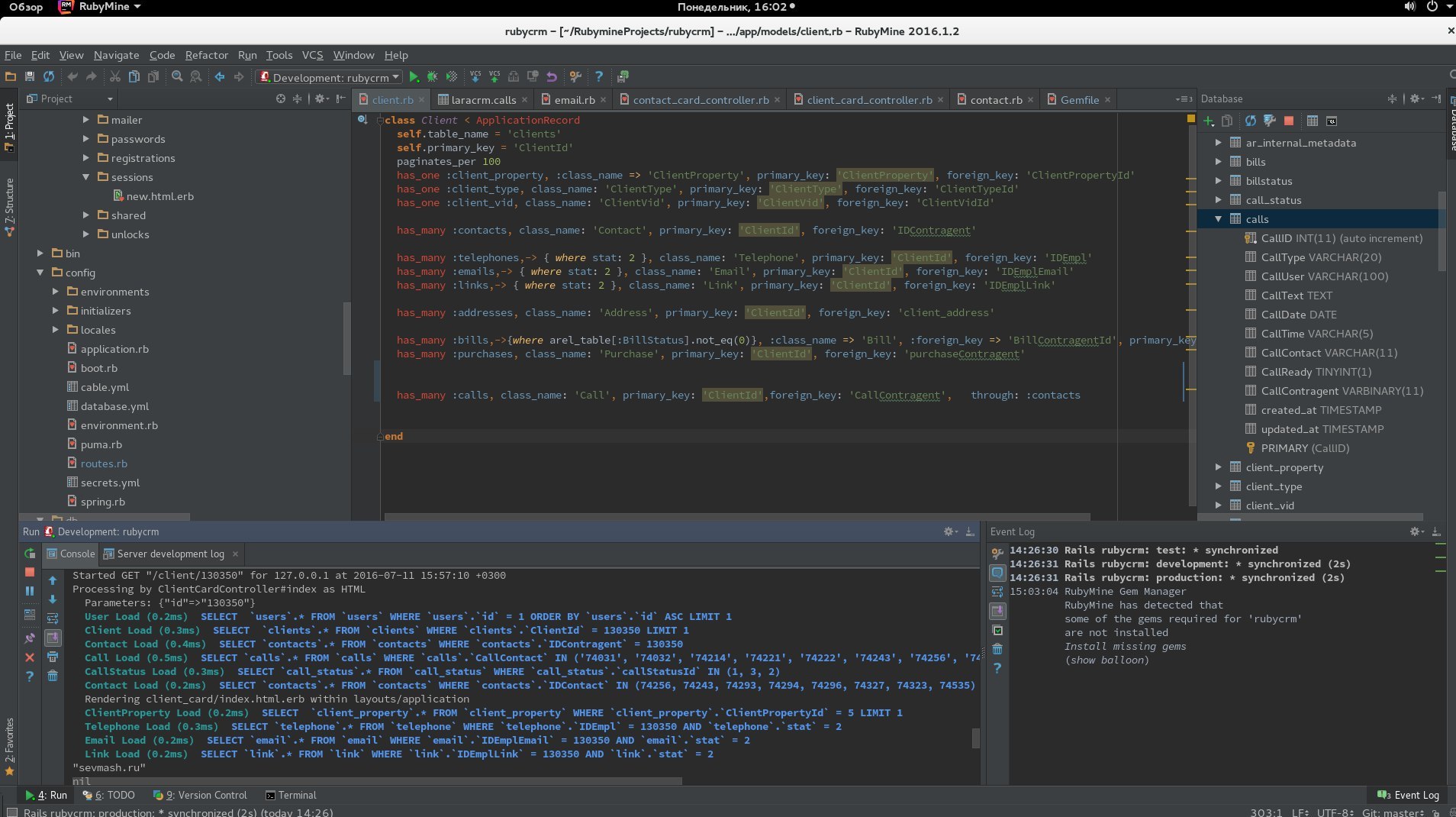Click the data source properties wrench in Database toolbar
The width and height of the screenshot is (1456, 817).
point(1270,121)
